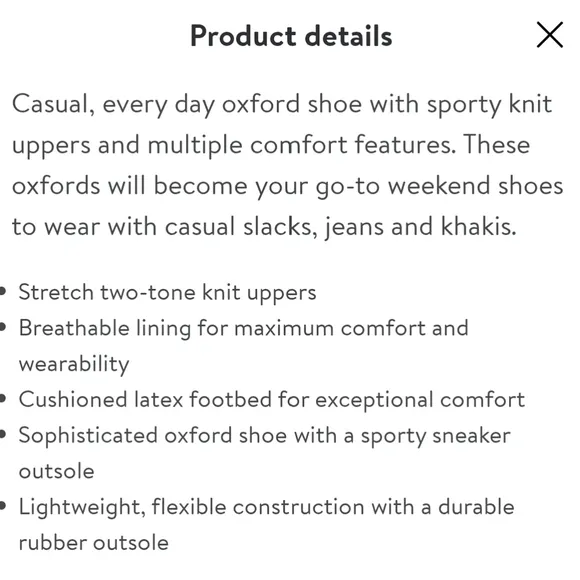The image size is (580, 580).
Task: Click the bullet dot beside 'Cushioned latex footbed'
Action: pyautogui.click(x=3, y=398)
